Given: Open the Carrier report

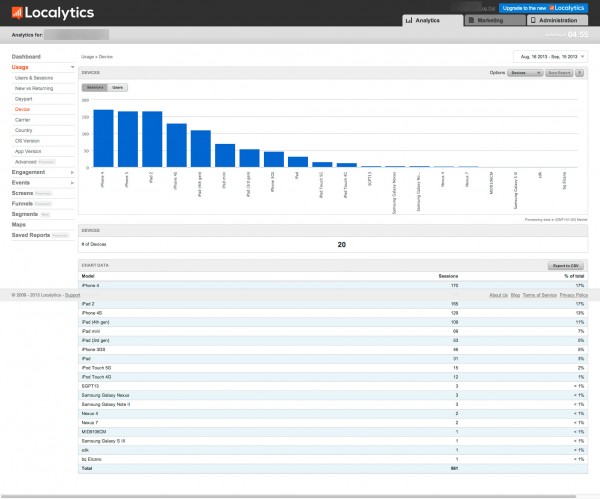Looking at the screenshot, I should click(x=23, y=120).
